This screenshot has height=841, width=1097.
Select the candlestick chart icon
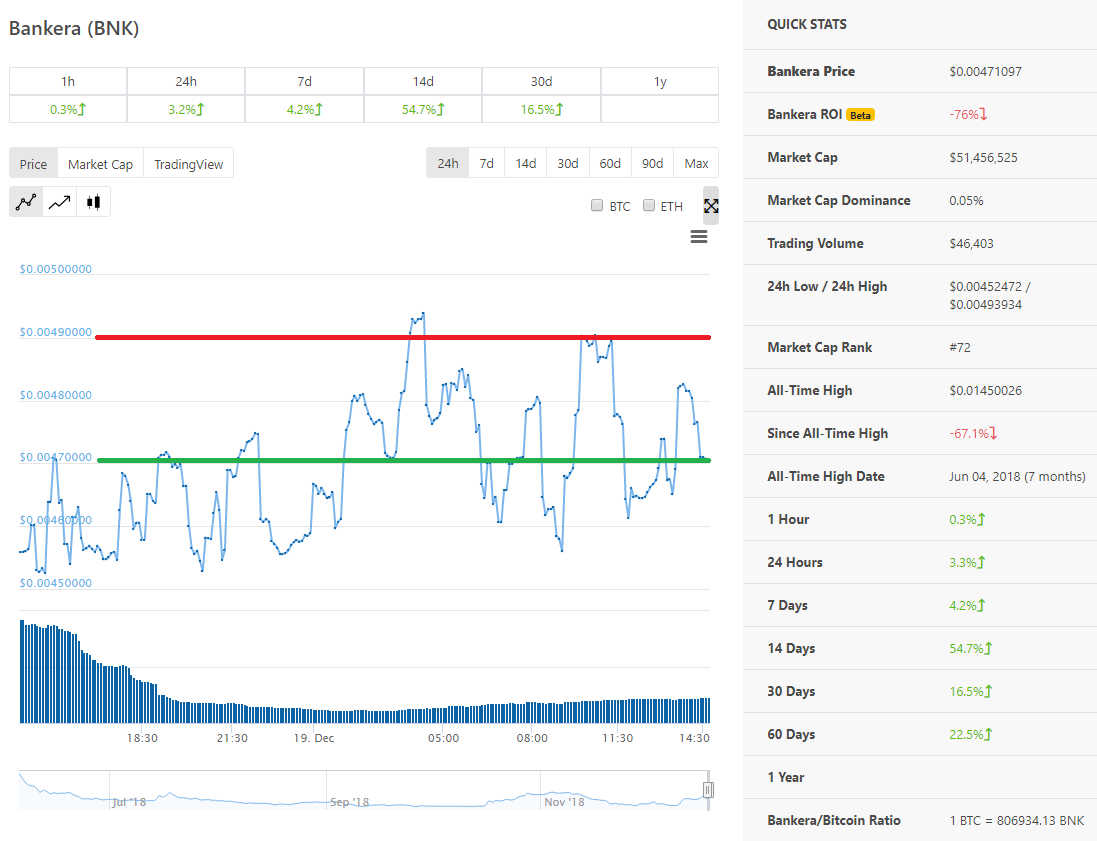[x=93, y=202]
